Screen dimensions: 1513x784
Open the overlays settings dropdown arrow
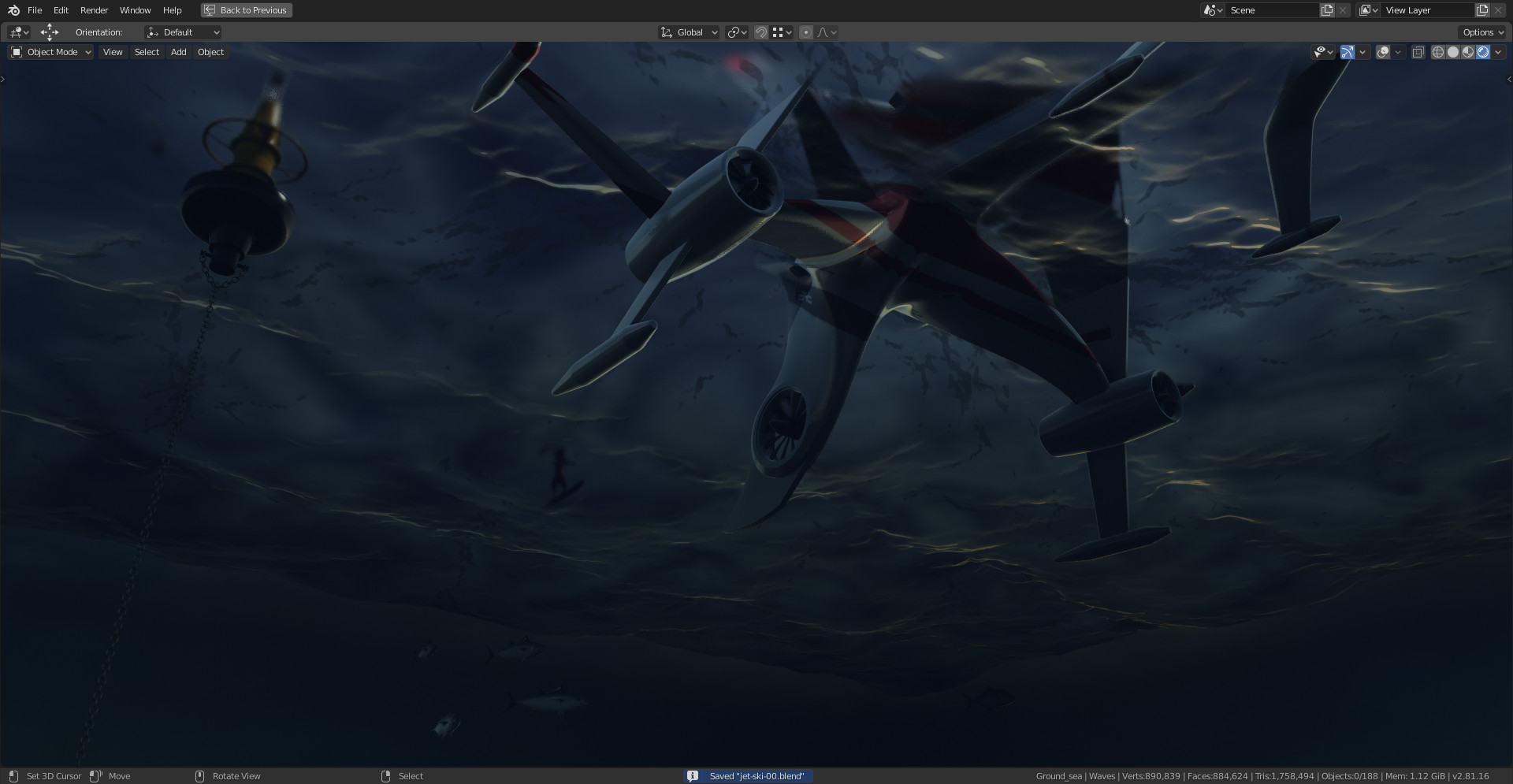point(1398,52)
